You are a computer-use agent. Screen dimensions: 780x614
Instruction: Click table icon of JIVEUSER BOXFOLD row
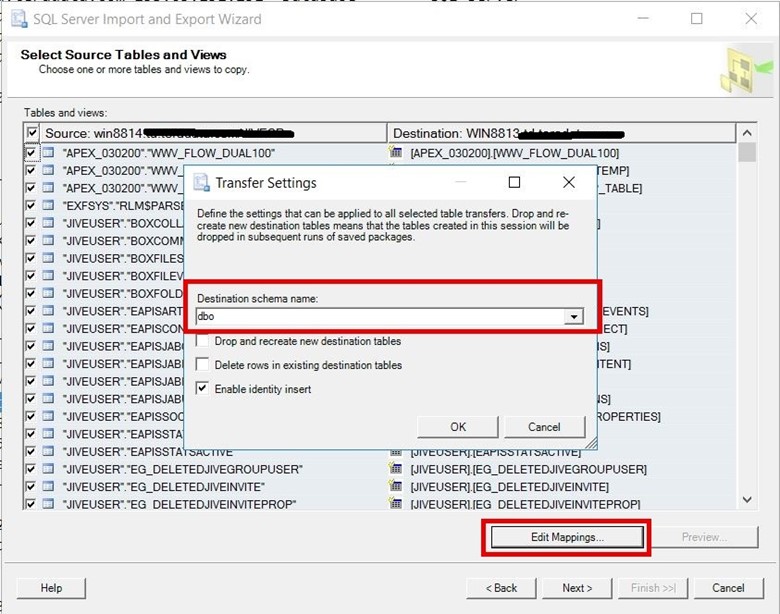coord(48,293)
